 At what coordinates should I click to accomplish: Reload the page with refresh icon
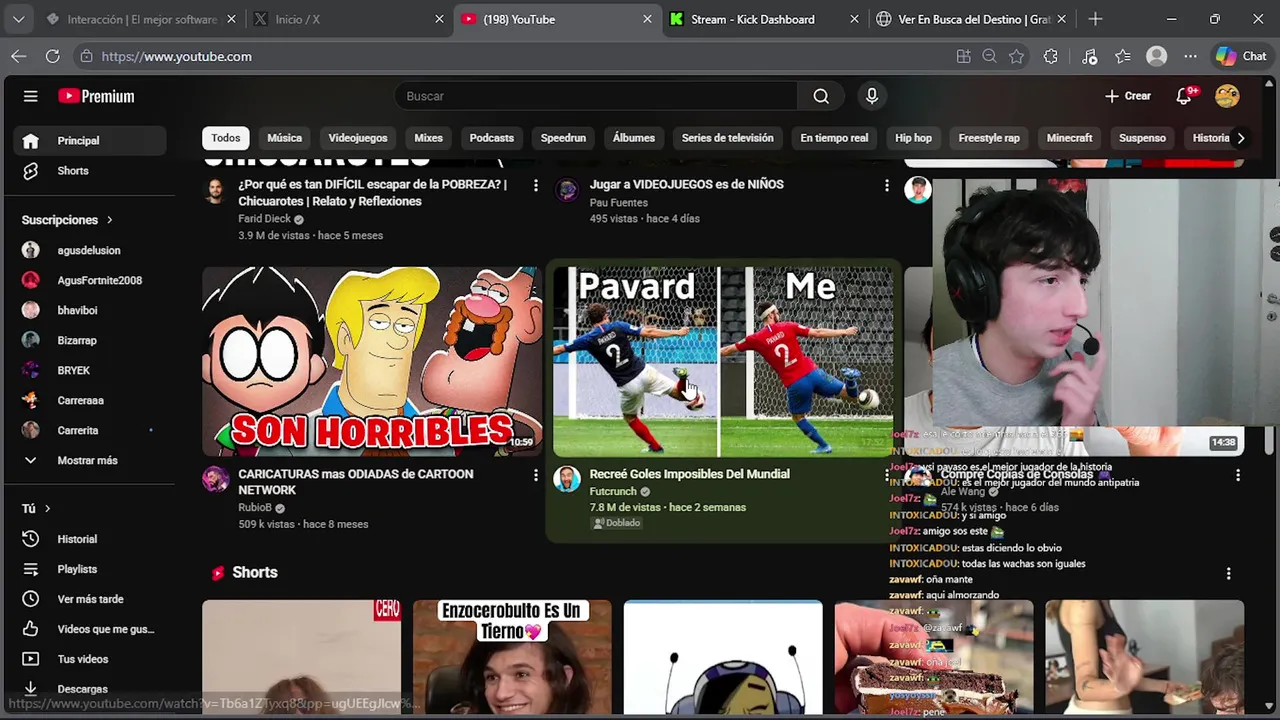(52, 56)
